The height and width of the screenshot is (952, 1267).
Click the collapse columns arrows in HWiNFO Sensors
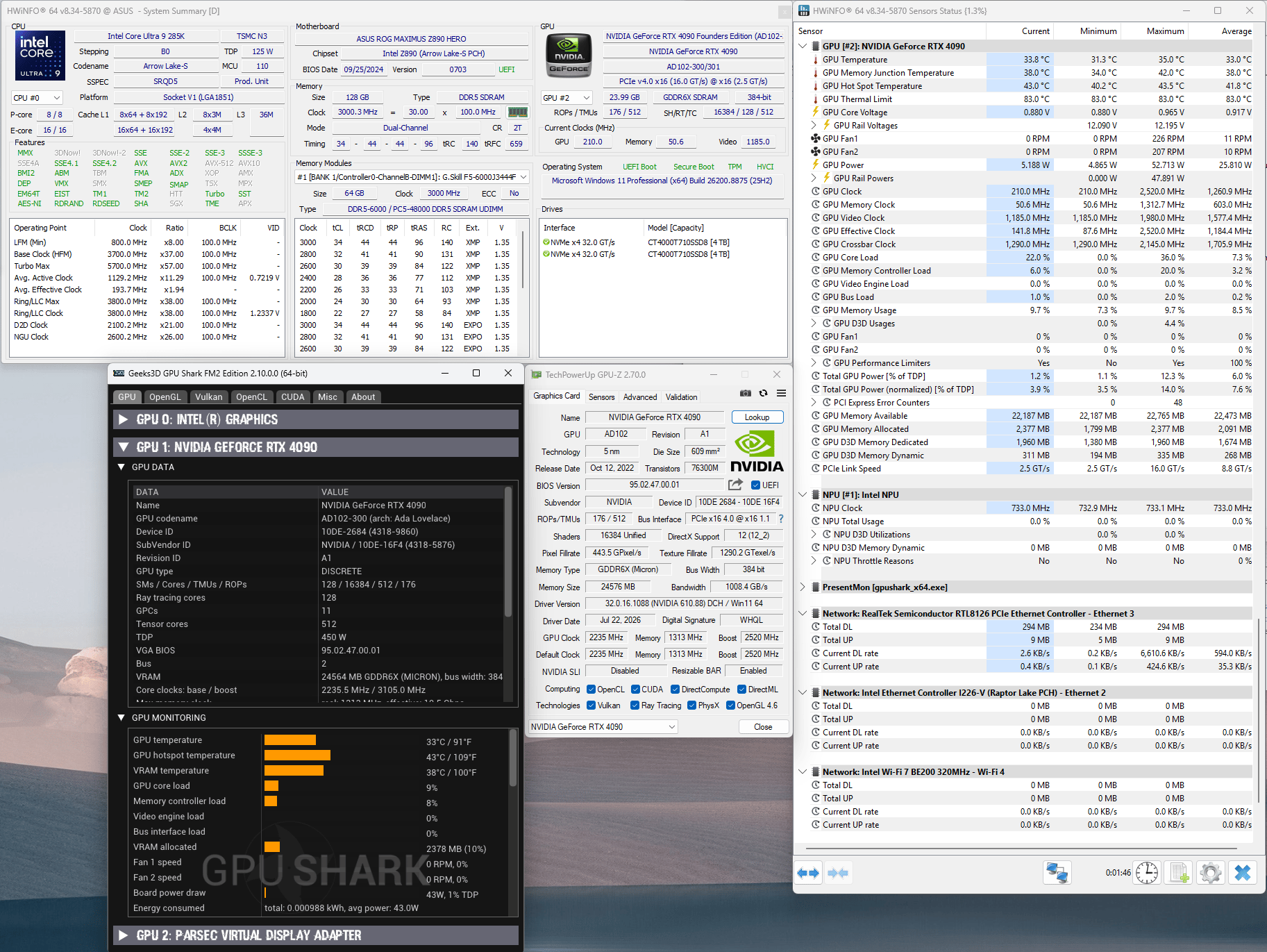coord(838,873)
